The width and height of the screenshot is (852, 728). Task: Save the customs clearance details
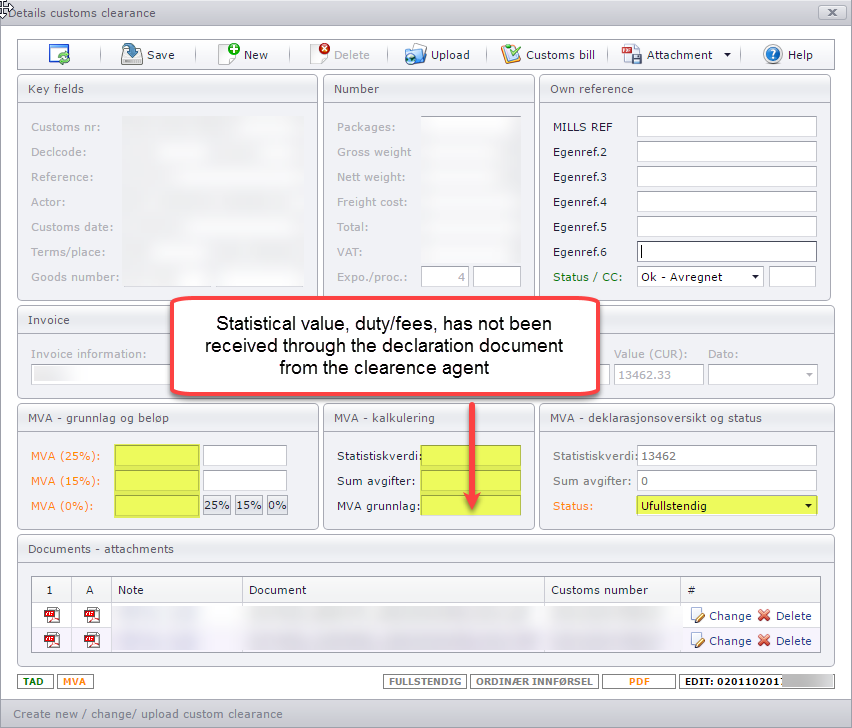click(x=148, y=55)
